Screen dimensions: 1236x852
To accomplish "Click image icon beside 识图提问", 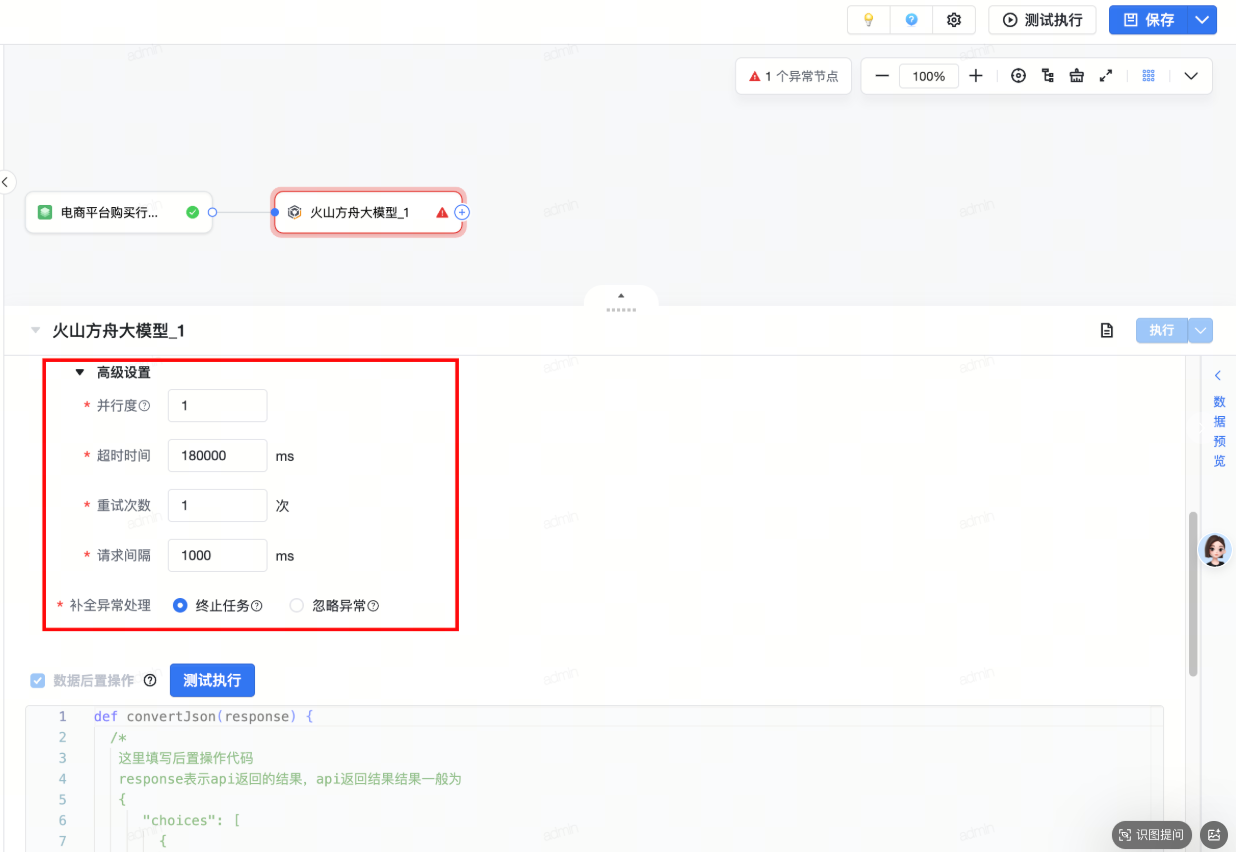I will tap(1214, 834).
